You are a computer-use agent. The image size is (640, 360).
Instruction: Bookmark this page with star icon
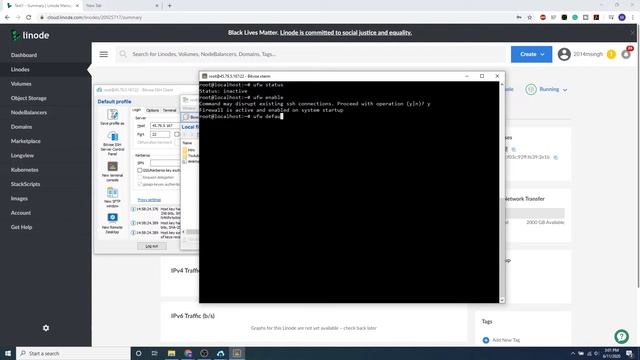click(x=529, y=17)
